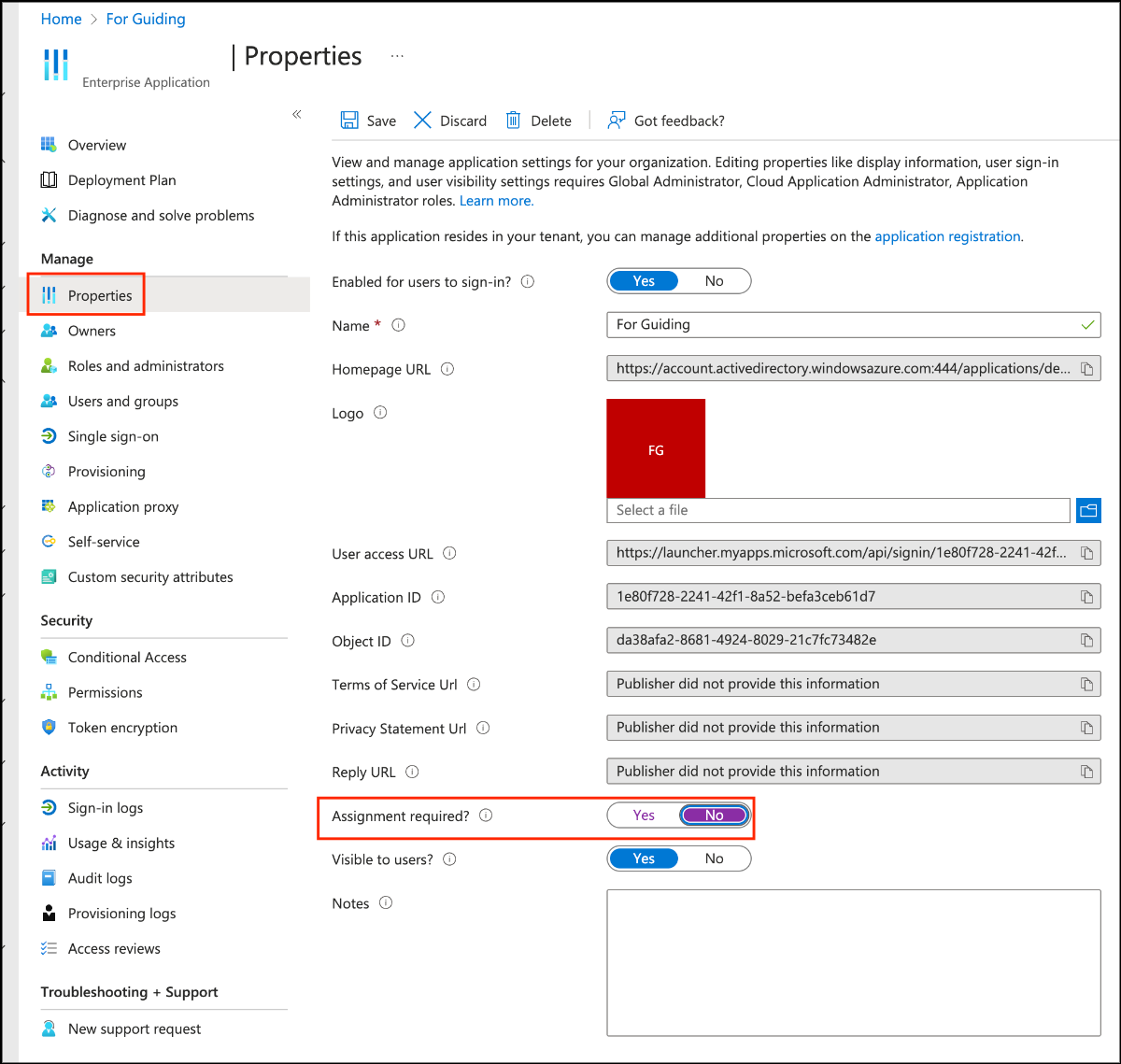
Task: Copy the Object ID value
Action: point(1086,641)
